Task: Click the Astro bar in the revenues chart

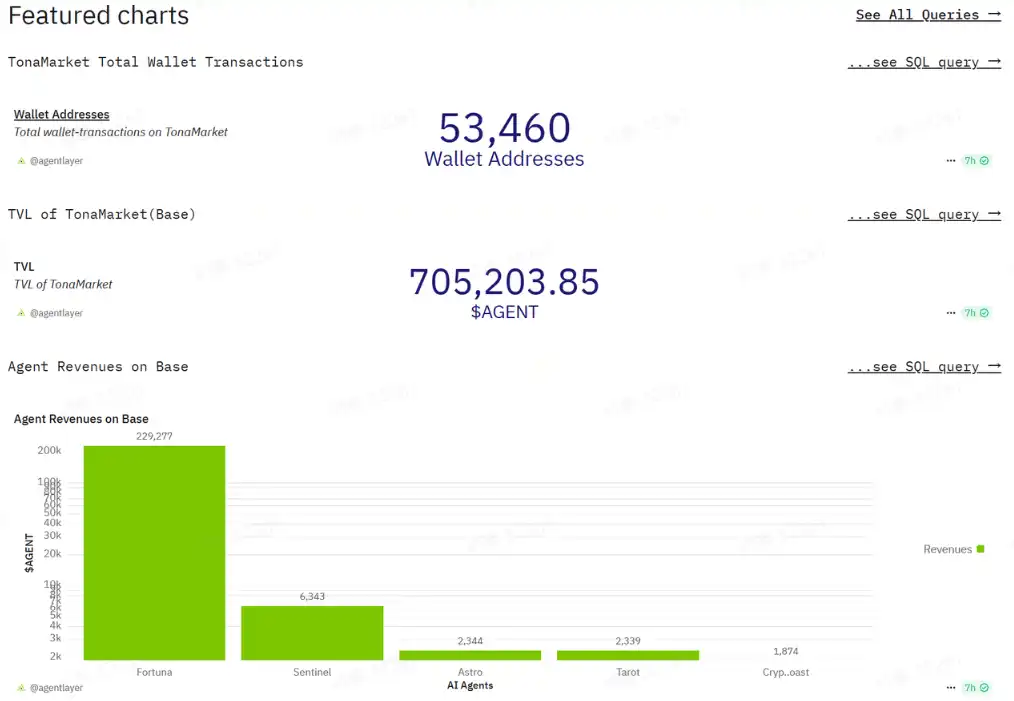Action: pos(470,655)
